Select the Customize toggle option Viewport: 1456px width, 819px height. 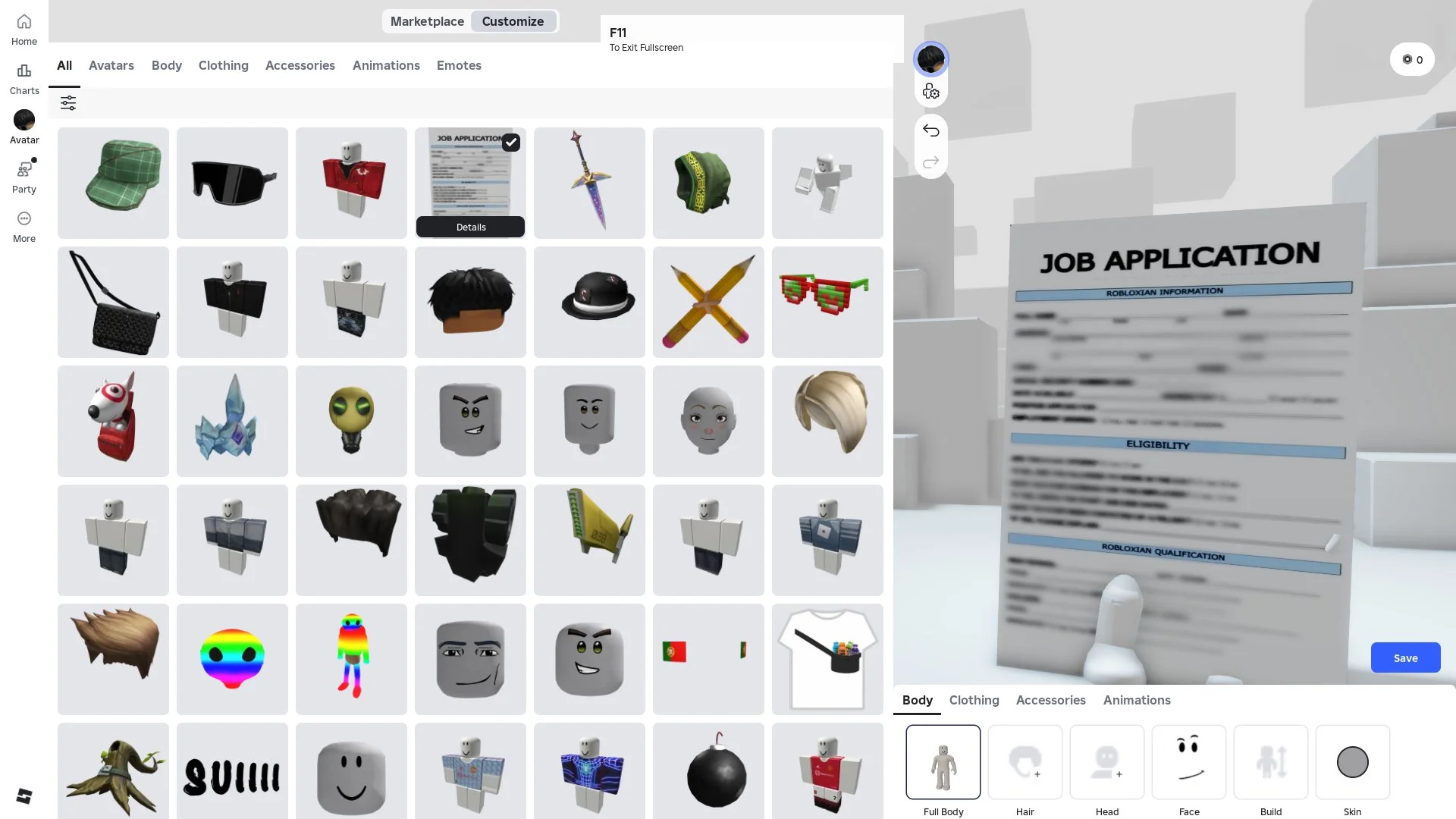[513, 21]
